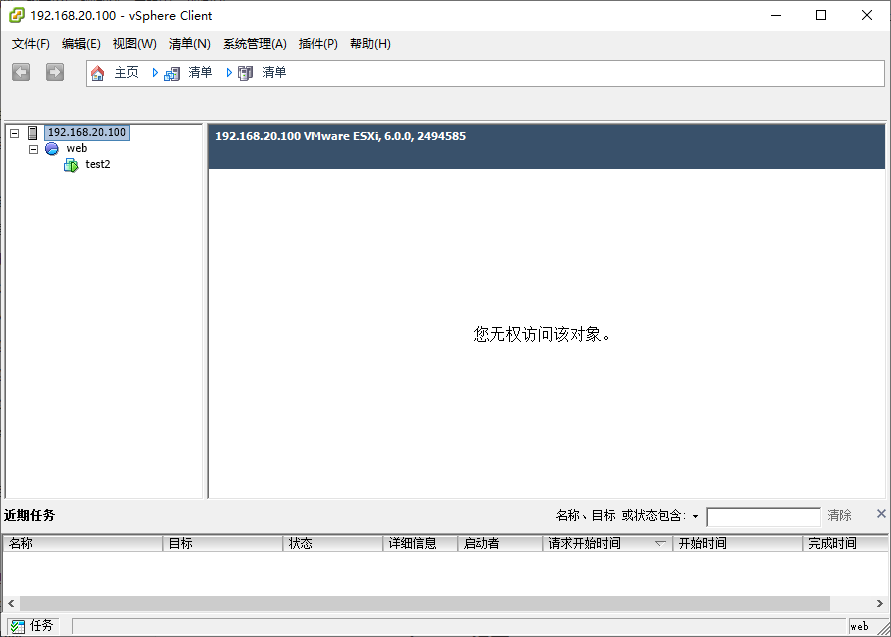Image resolution: width=891 pixels, height=637 pixels.
Task: Click the 任务 tasks icon in status bar
Action: click(x=18, y=626)
